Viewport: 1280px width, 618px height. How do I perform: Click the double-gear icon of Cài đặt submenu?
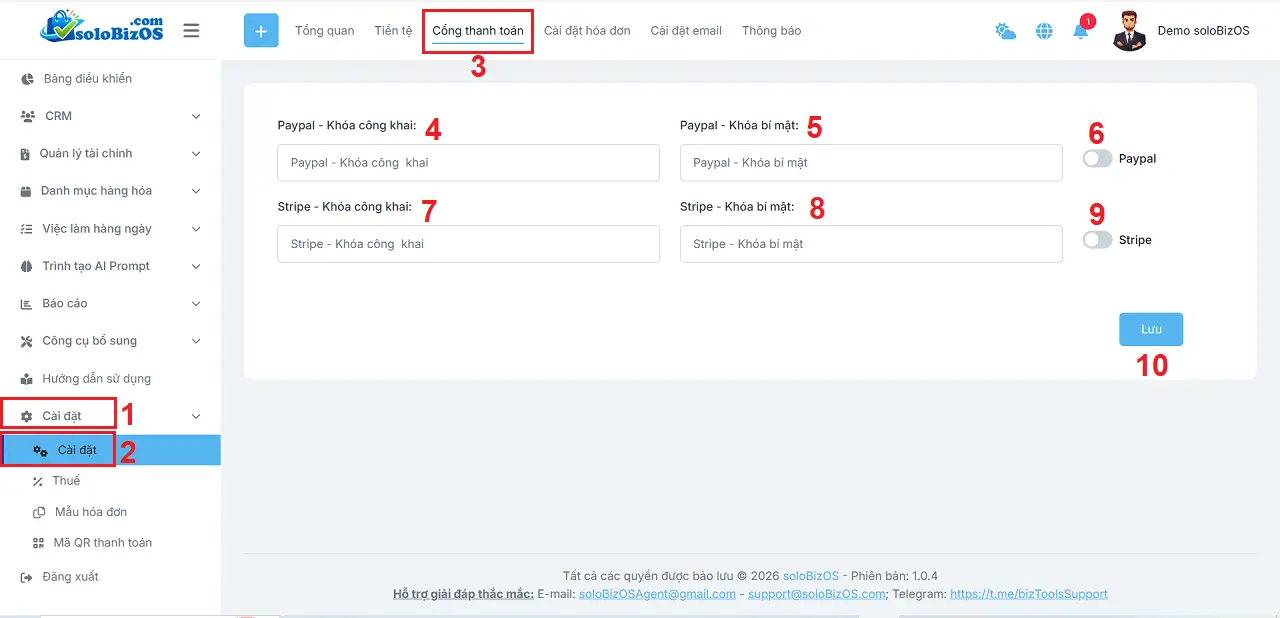click(x=40, y=450)
